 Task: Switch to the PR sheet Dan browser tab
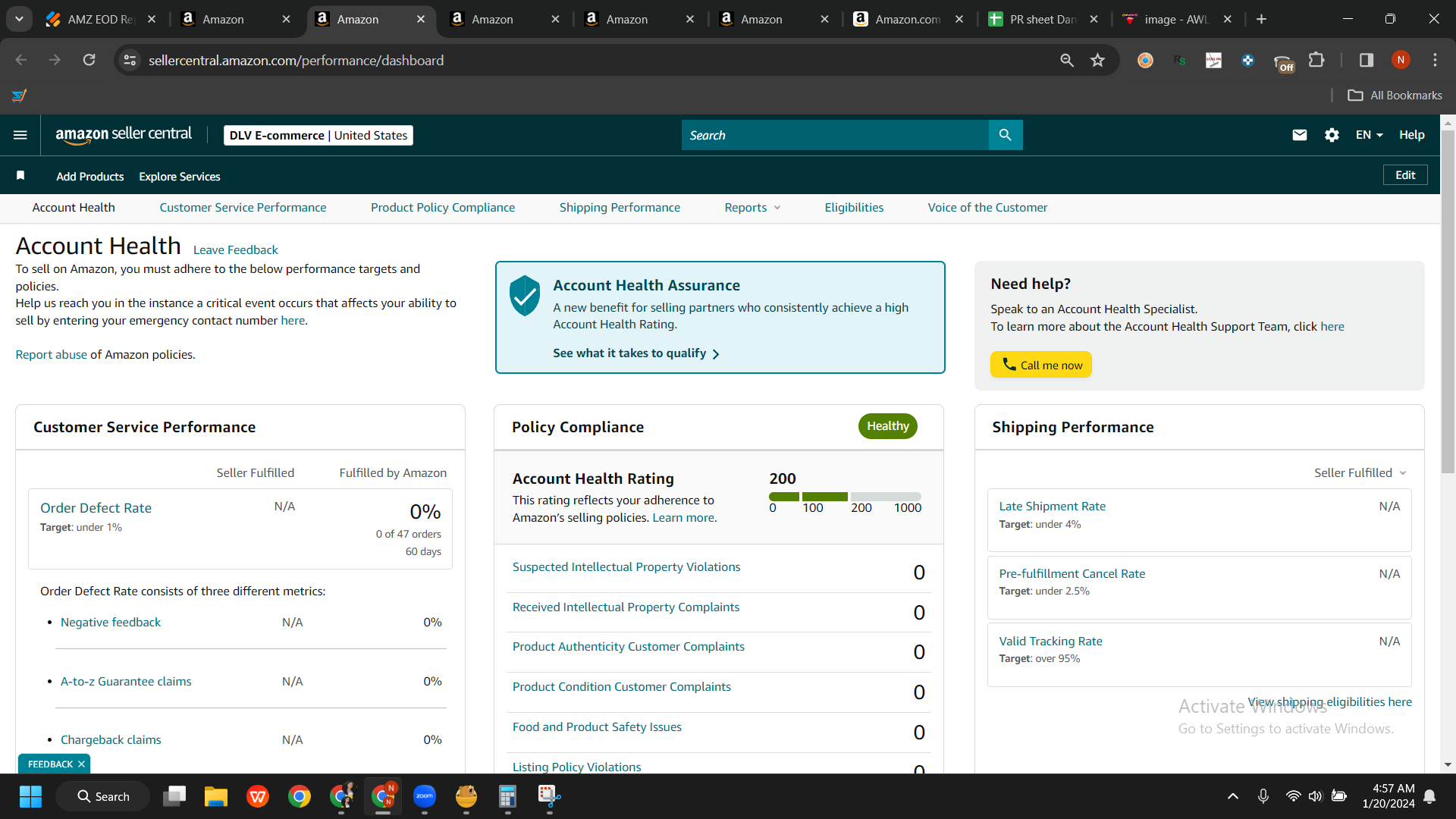click(1043, 19)
